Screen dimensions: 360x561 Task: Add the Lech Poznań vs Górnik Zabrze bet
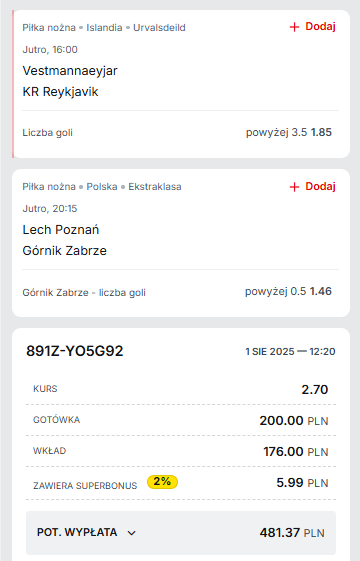[x=312, y=186]
